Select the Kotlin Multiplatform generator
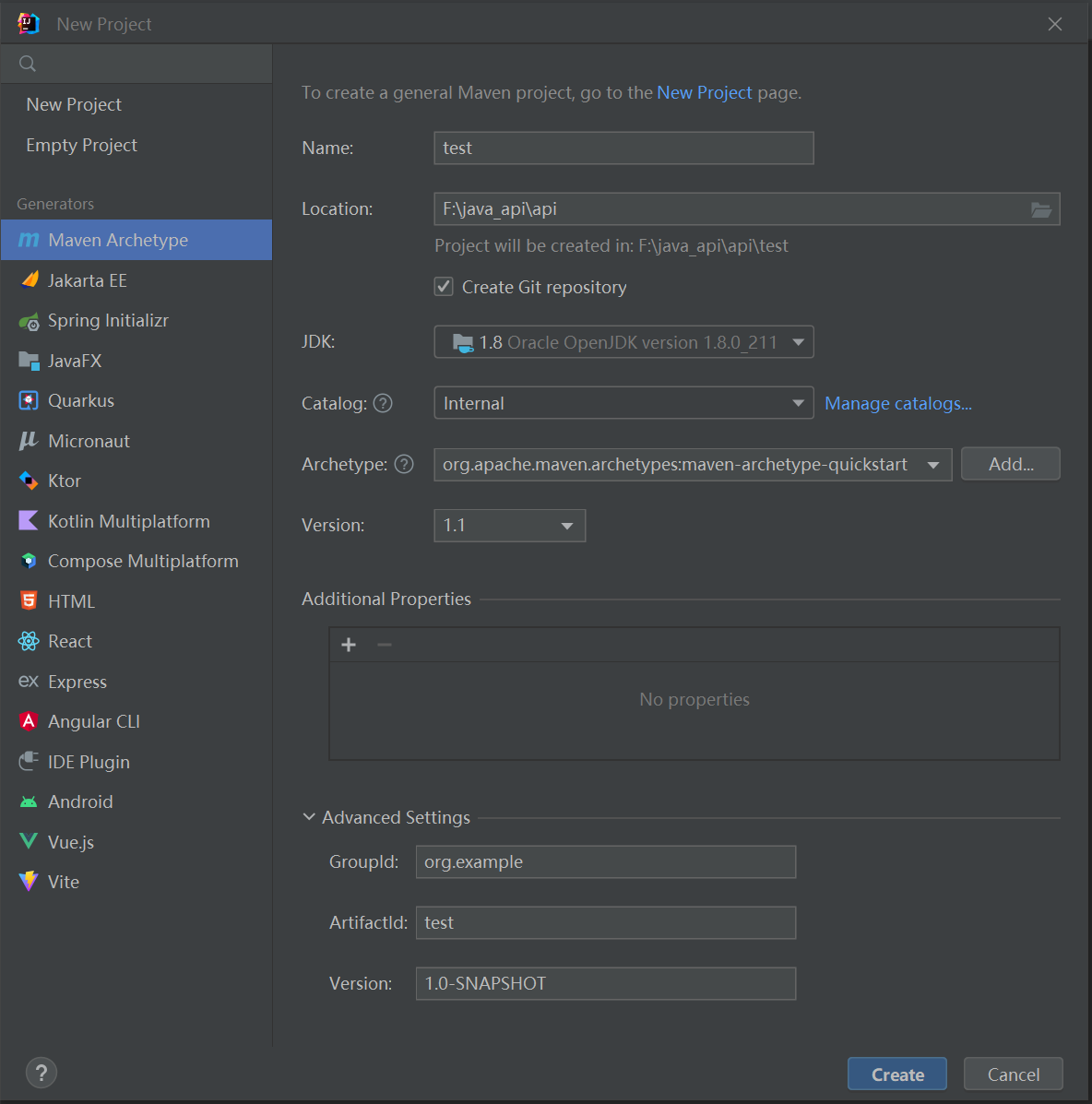This screenshot has height=1104, width=1092. [x=136, y=521]
